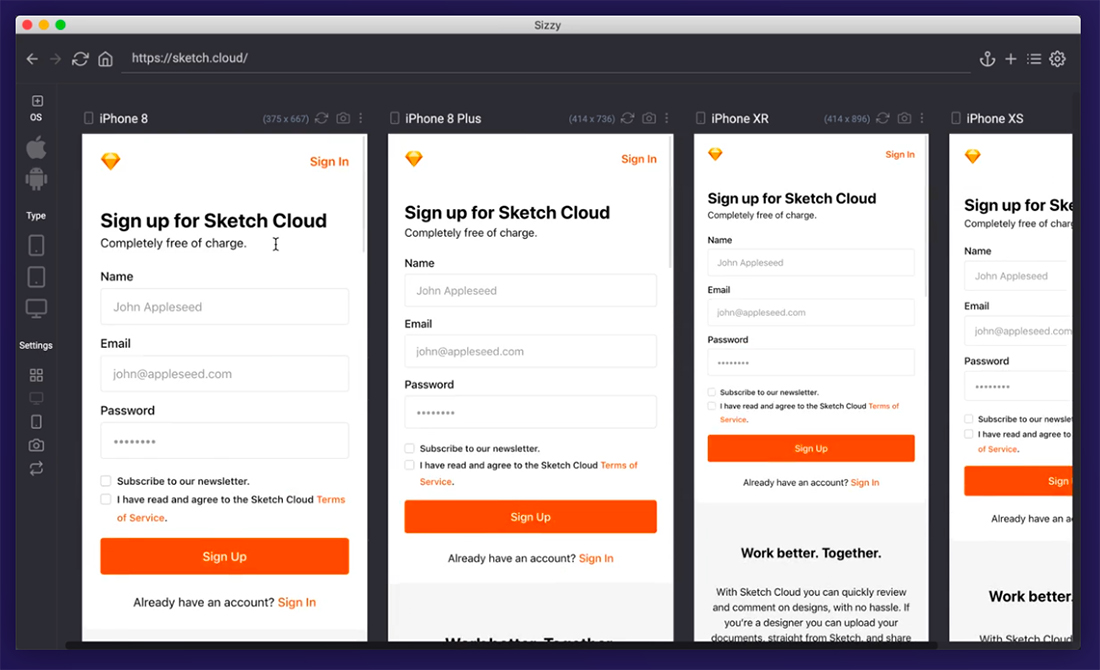Go back using the browser back arrow
This screenshot has width=1100, height=670.
pyautogui.click(x=32, y=59)
